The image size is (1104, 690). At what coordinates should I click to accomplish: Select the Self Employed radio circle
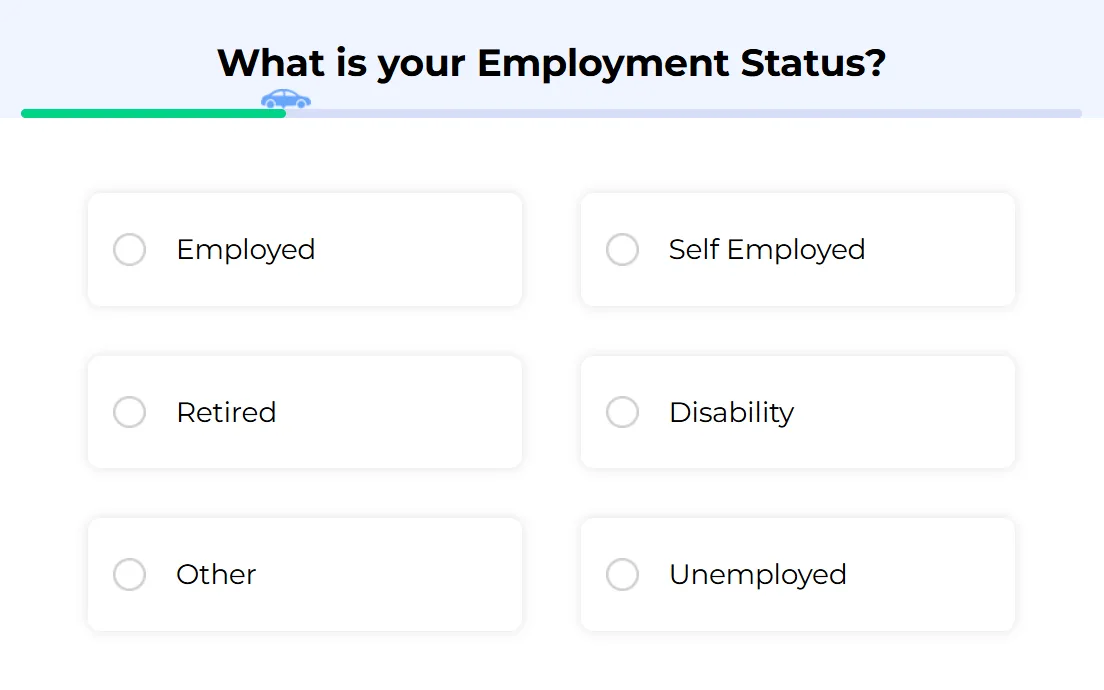tap(622, 250)
